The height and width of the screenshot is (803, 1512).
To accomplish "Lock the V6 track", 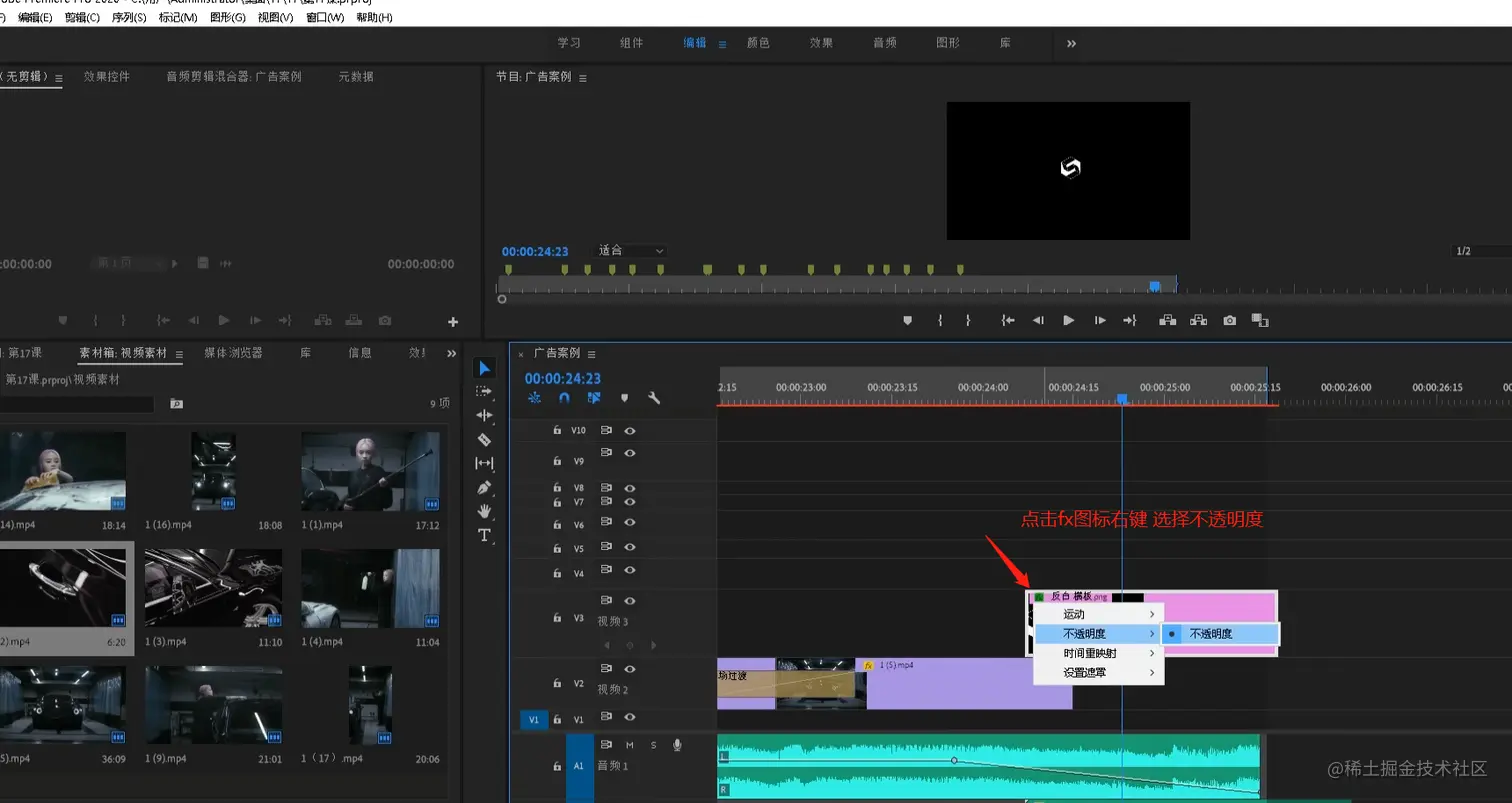I will (557, 525).
